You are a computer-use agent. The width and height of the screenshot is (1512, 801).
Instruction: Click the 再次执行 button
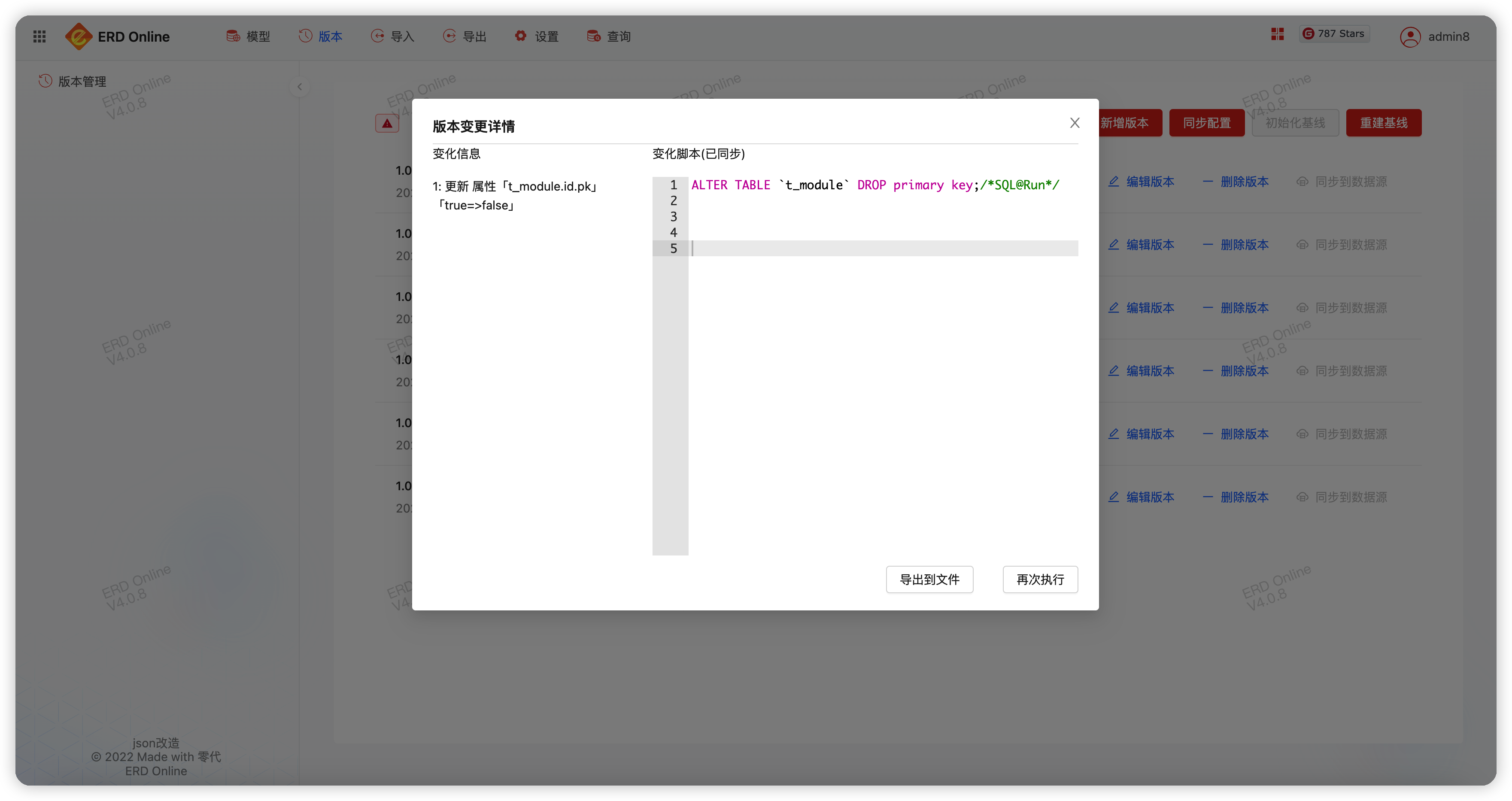click(x=1039, y=579)
